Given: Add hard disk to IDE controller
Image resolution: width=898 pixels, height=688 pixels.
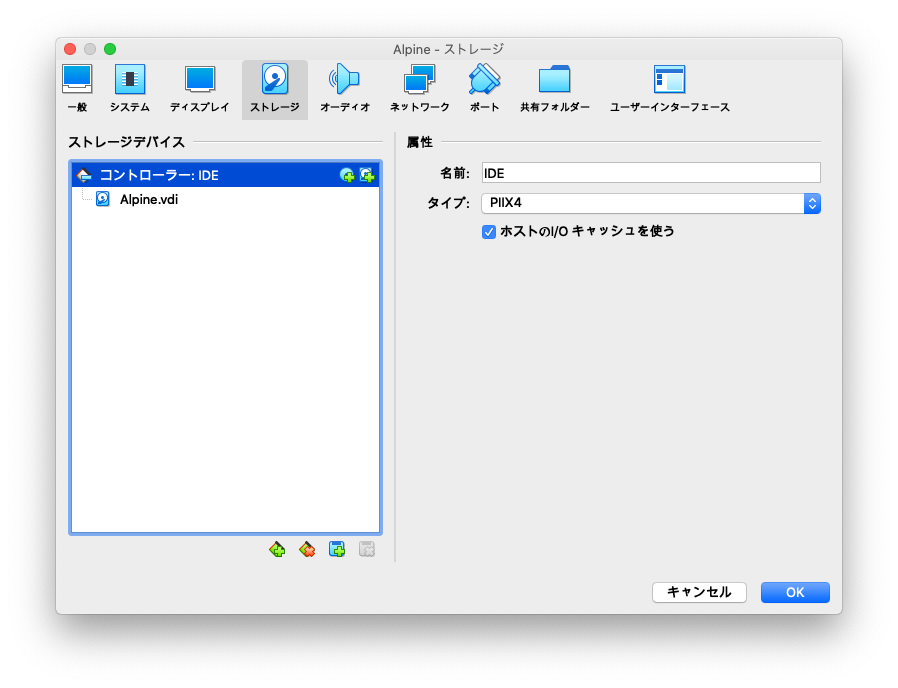Looking at the screenshot, I should point(367,175).
